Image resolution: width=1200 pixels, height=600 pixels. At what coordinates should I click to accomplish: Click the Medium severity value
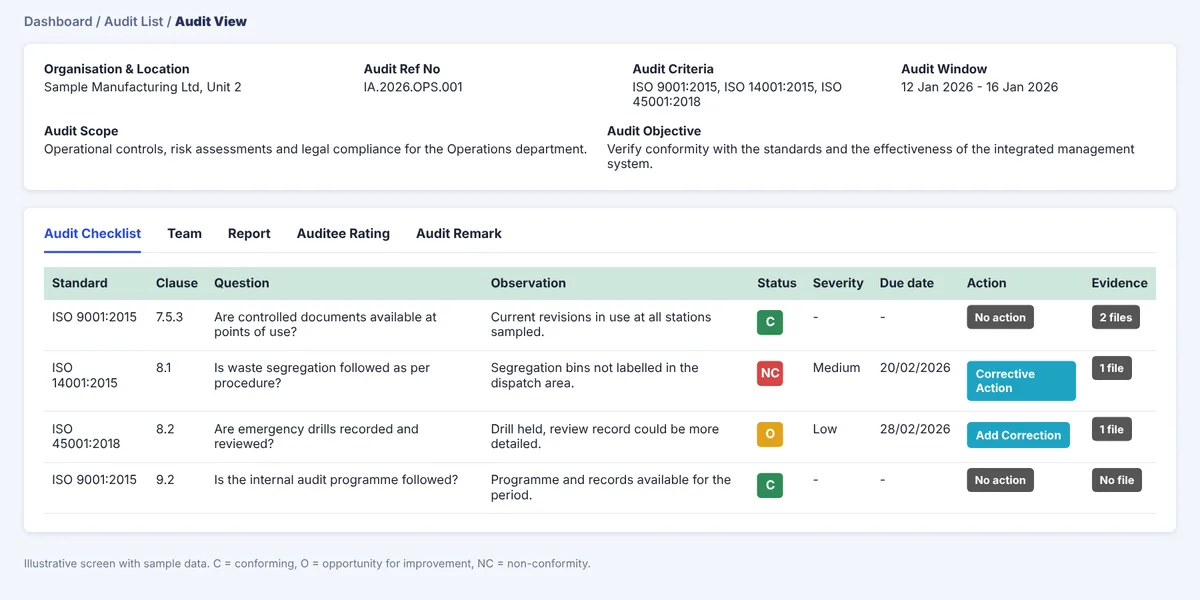coord(837,368)
